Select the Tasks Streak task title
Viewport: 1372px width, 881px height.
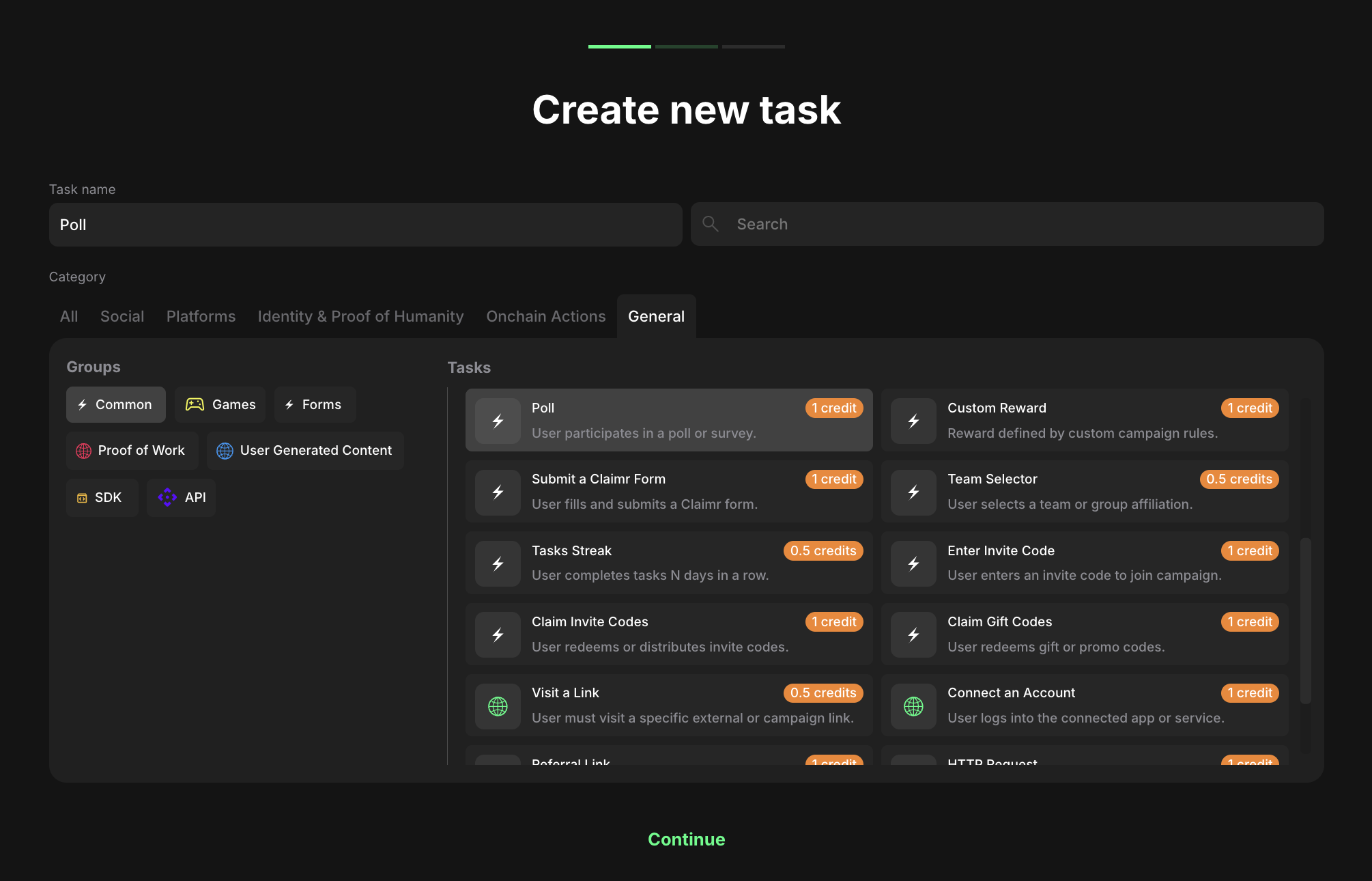pyautogui.click(x=572, y=550)
